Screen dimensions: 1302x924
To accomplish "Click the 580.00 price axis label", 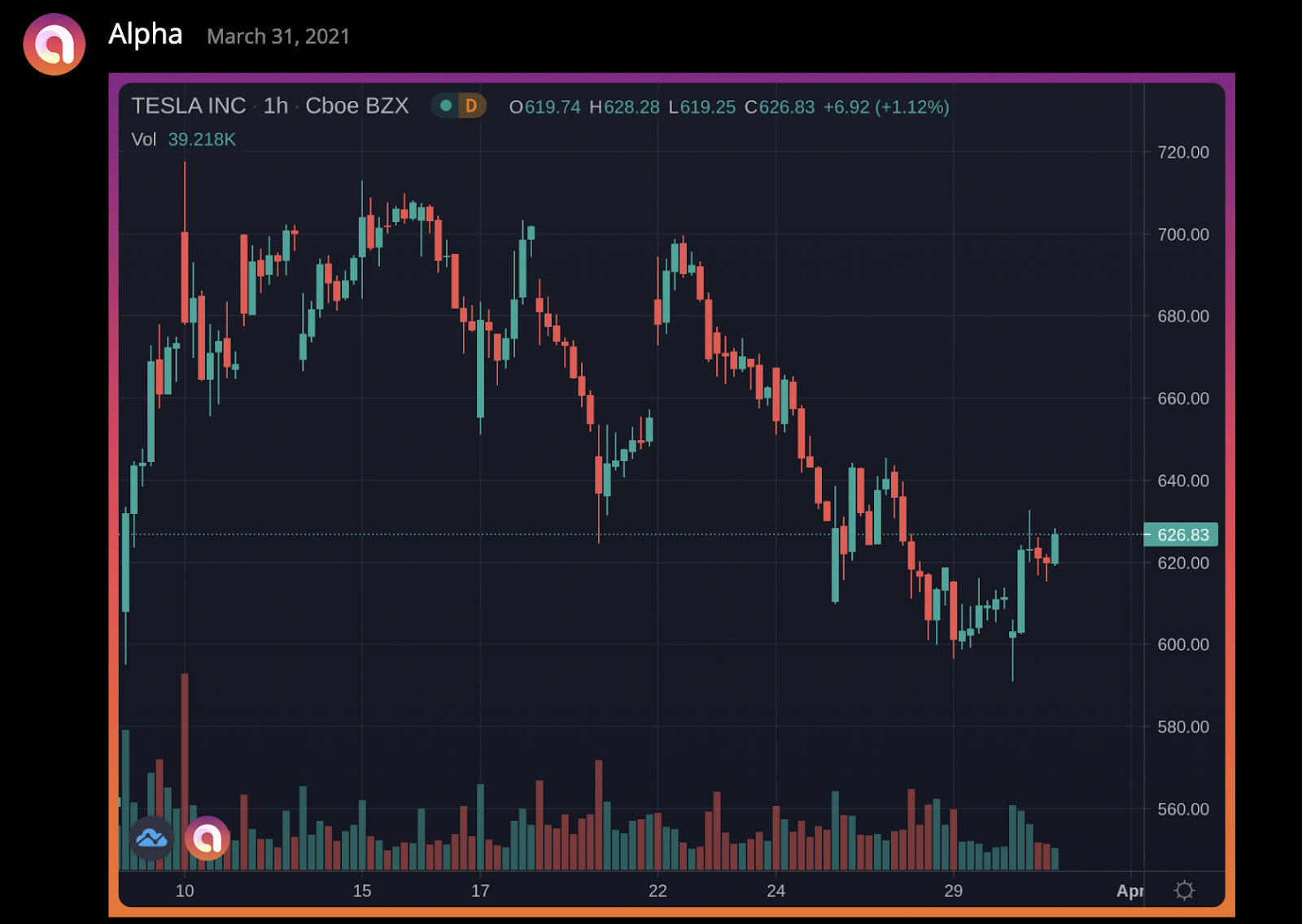I will (x=1183, y=726).
